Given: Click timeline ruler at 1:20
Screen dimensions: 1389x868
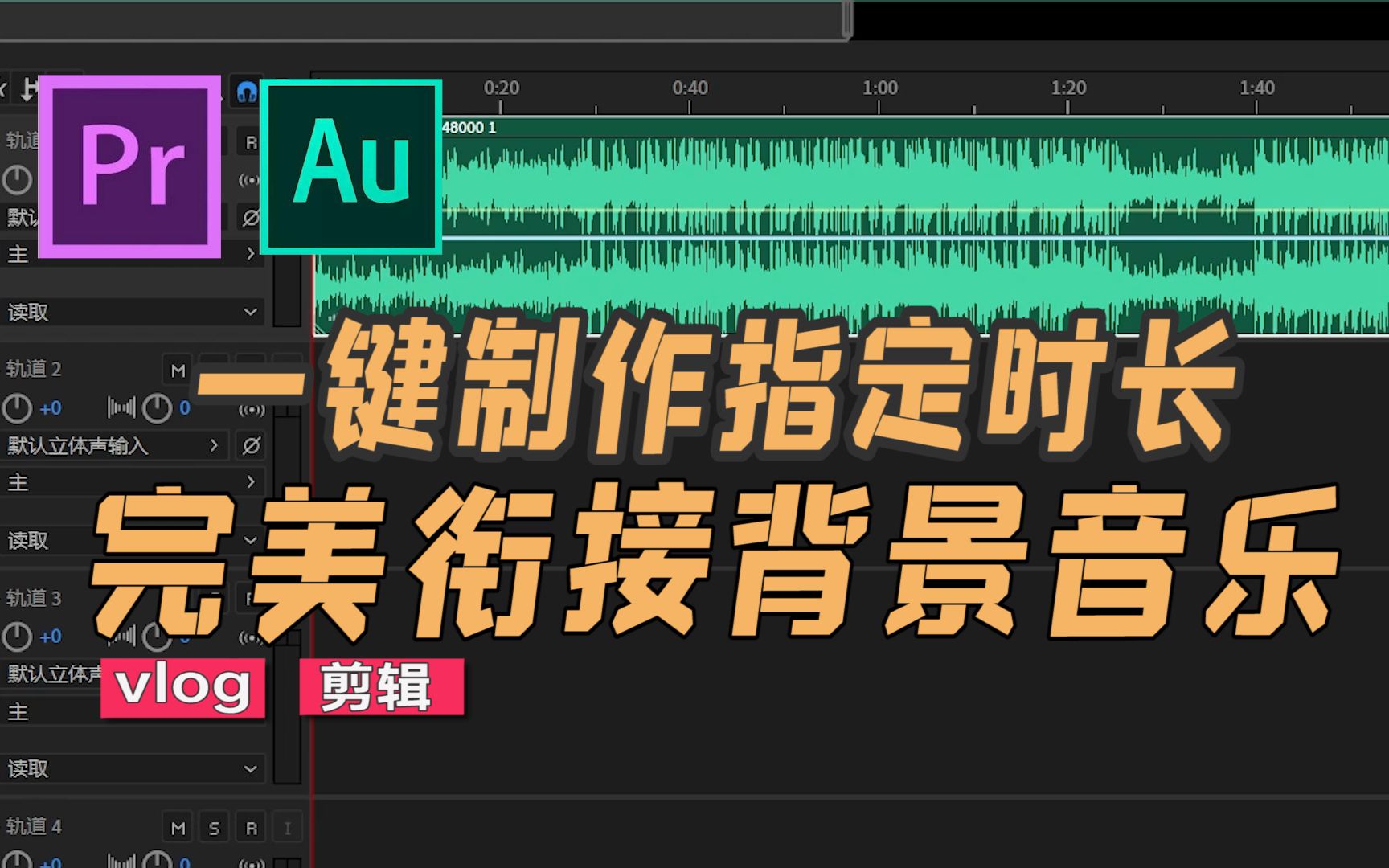Looking at the screenshot, I should click(1068, 88).
